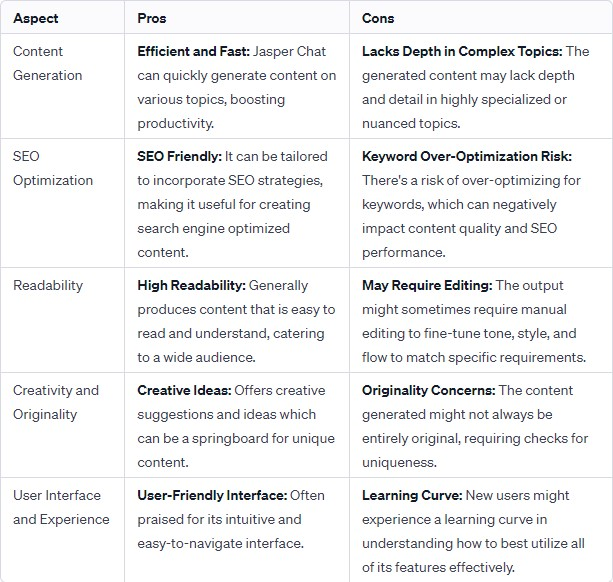
Task: Click the text 'nuanced topics.'
Action: point(411,124)
